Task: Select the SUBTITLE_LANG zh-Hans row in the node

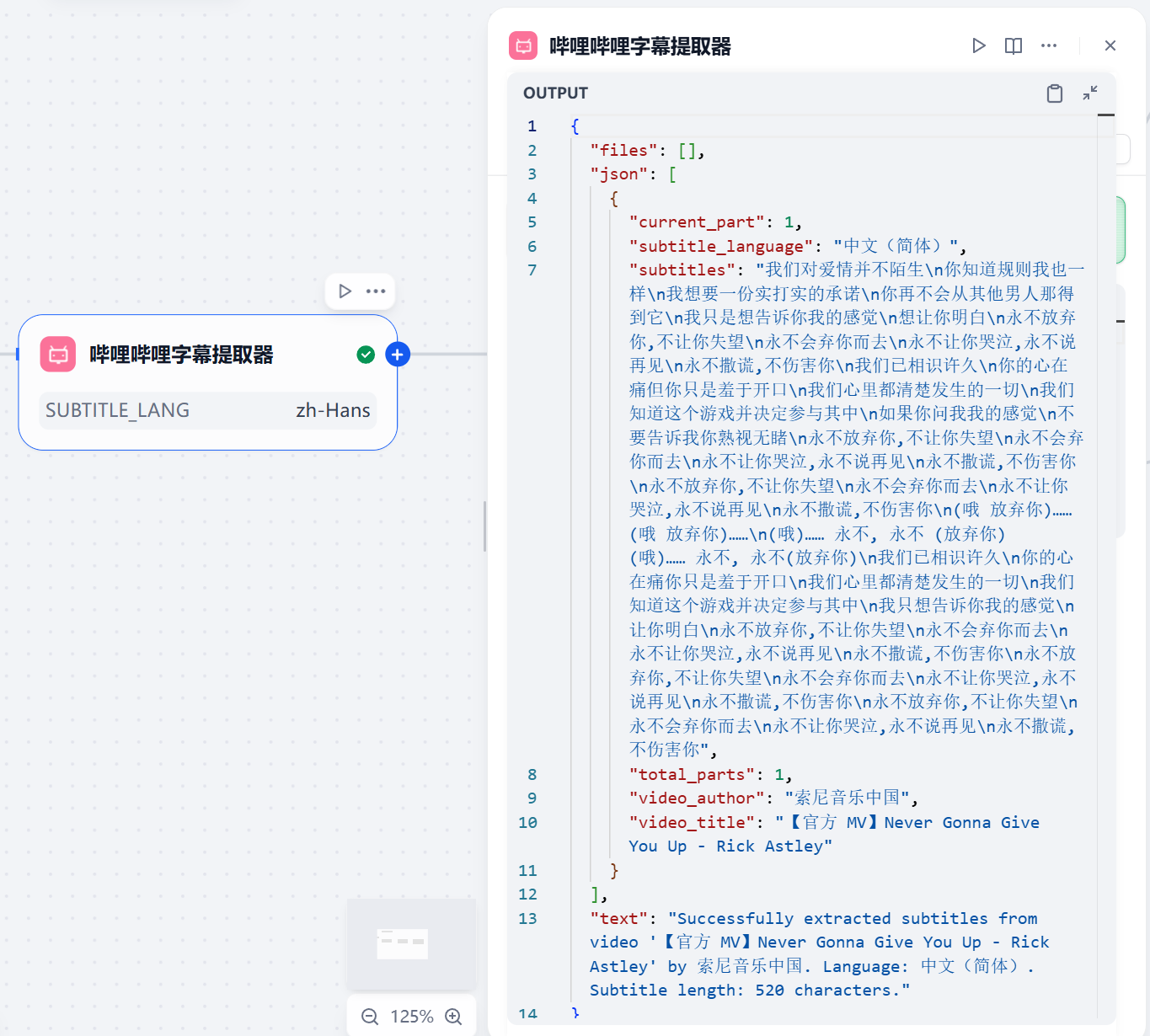Action: 207,410
